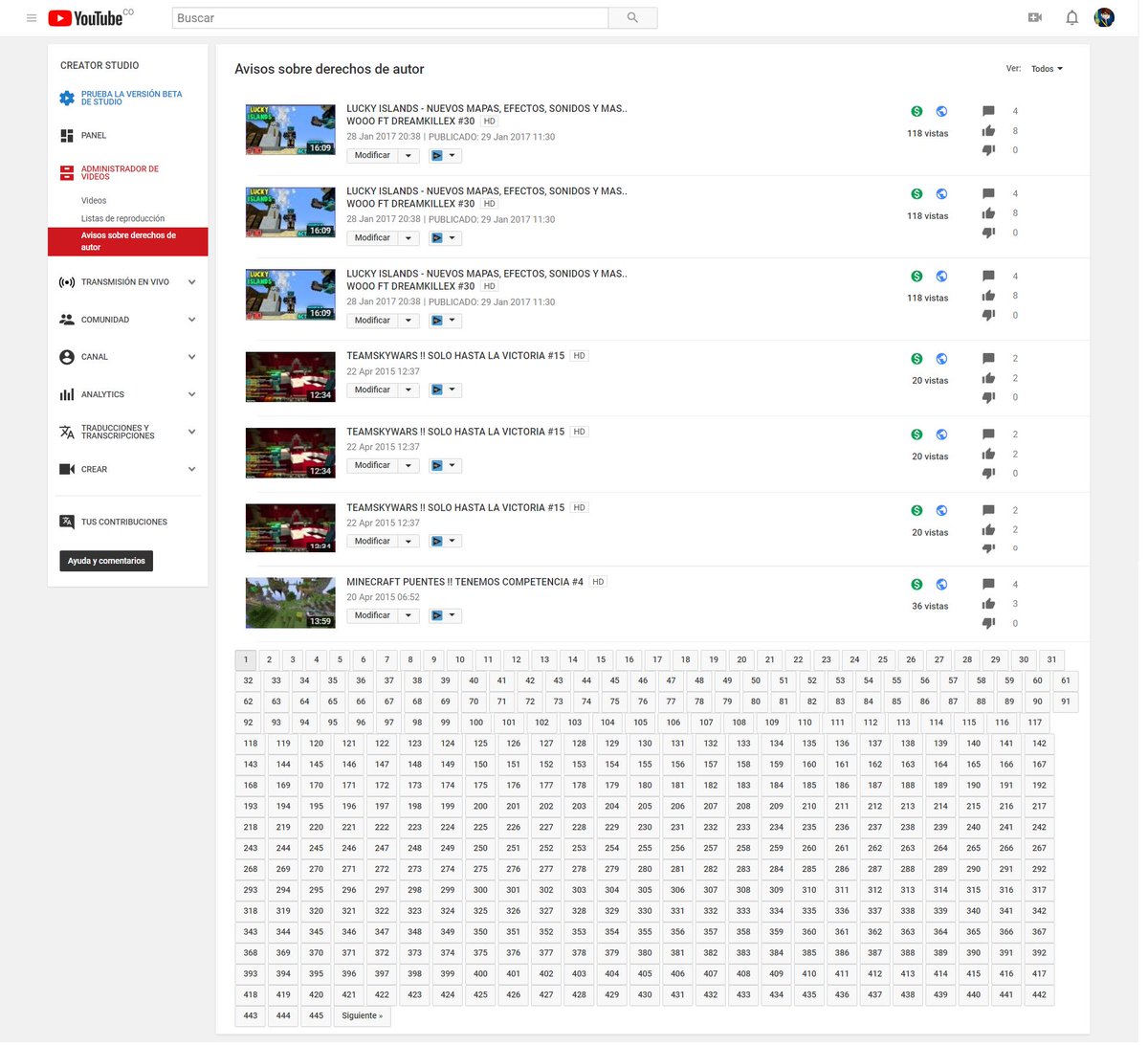The height and width of the screenshot is (1046, 1148).
Task: Jump to page 61
Action: click(x=1065, y=680)
